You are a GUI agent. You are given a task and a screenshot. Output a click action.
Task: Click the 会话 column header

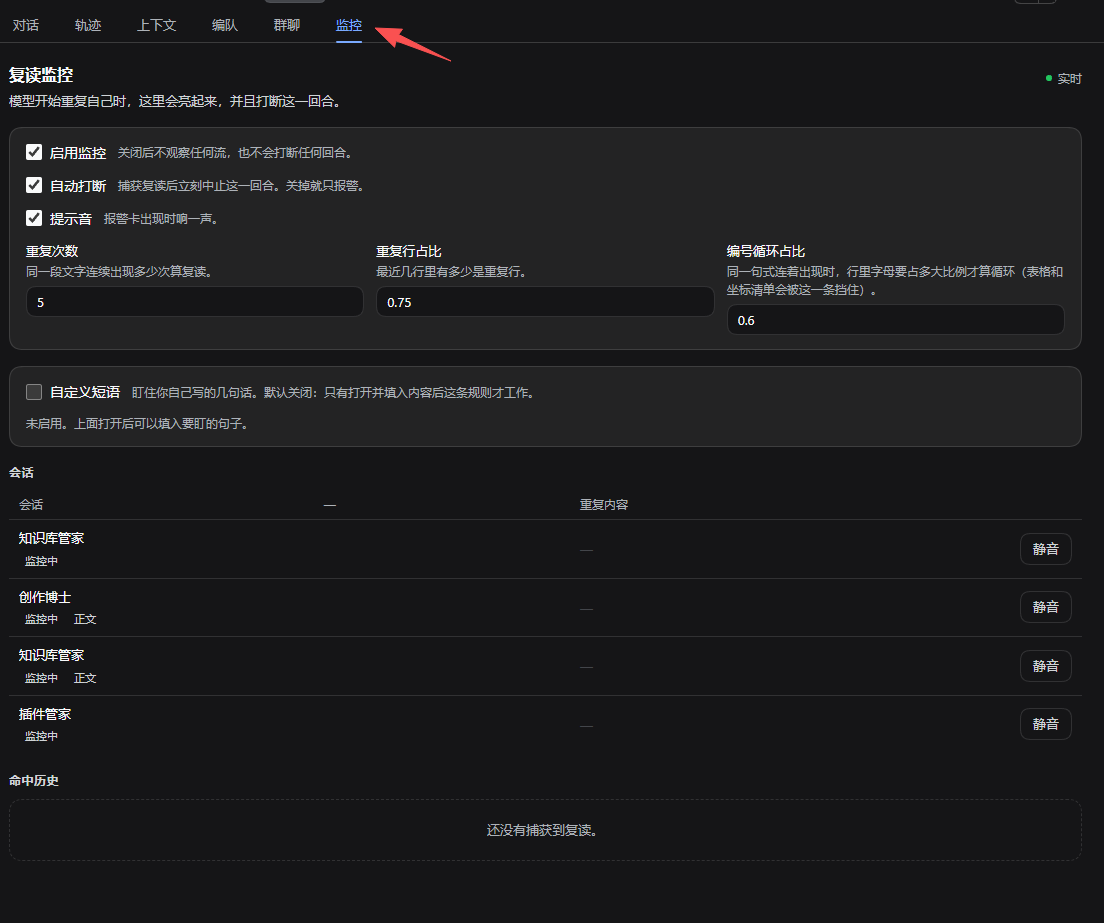click(x=31, y=505)
